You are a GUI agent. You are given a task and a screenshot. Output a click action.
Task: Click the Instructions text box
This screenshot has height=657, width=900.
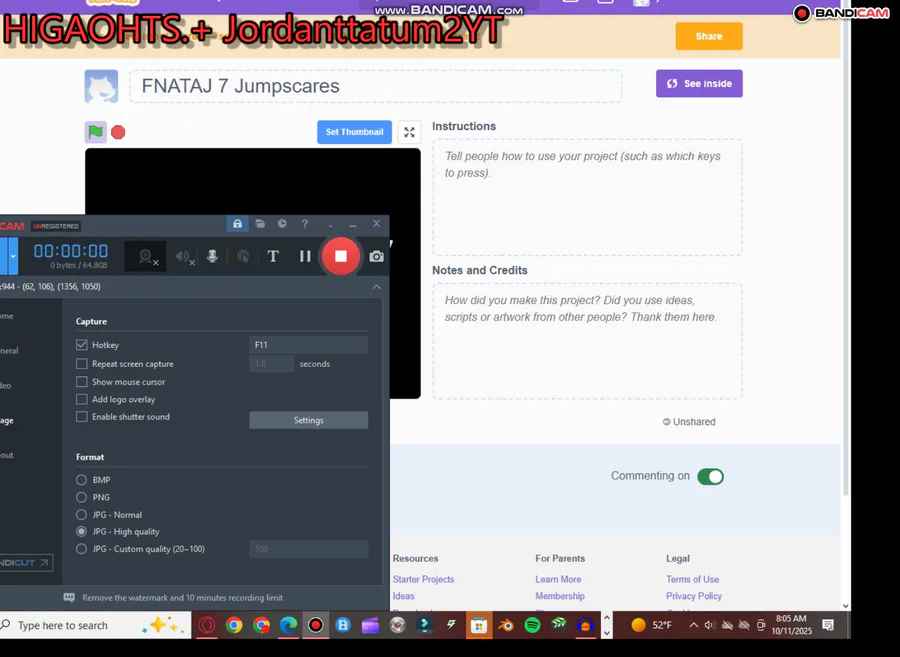pos(587,197)
